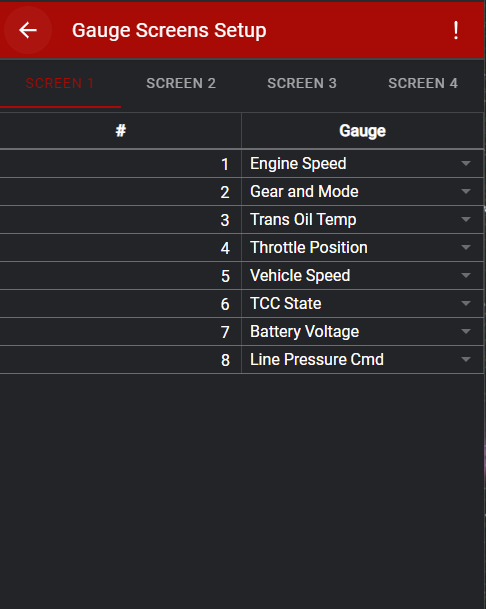Expand the Trans Oil Temp dropdown arrow
The width and height of the screenshot is (486, 609).
pyautogui.click(x=466, y=219)
